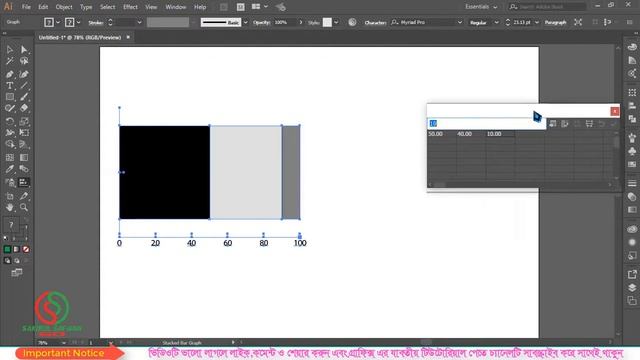The width and height of the screenshot is (640, 360).
Task: Open the Myriad Pro font family dropdown
Action: pos(460,22)
